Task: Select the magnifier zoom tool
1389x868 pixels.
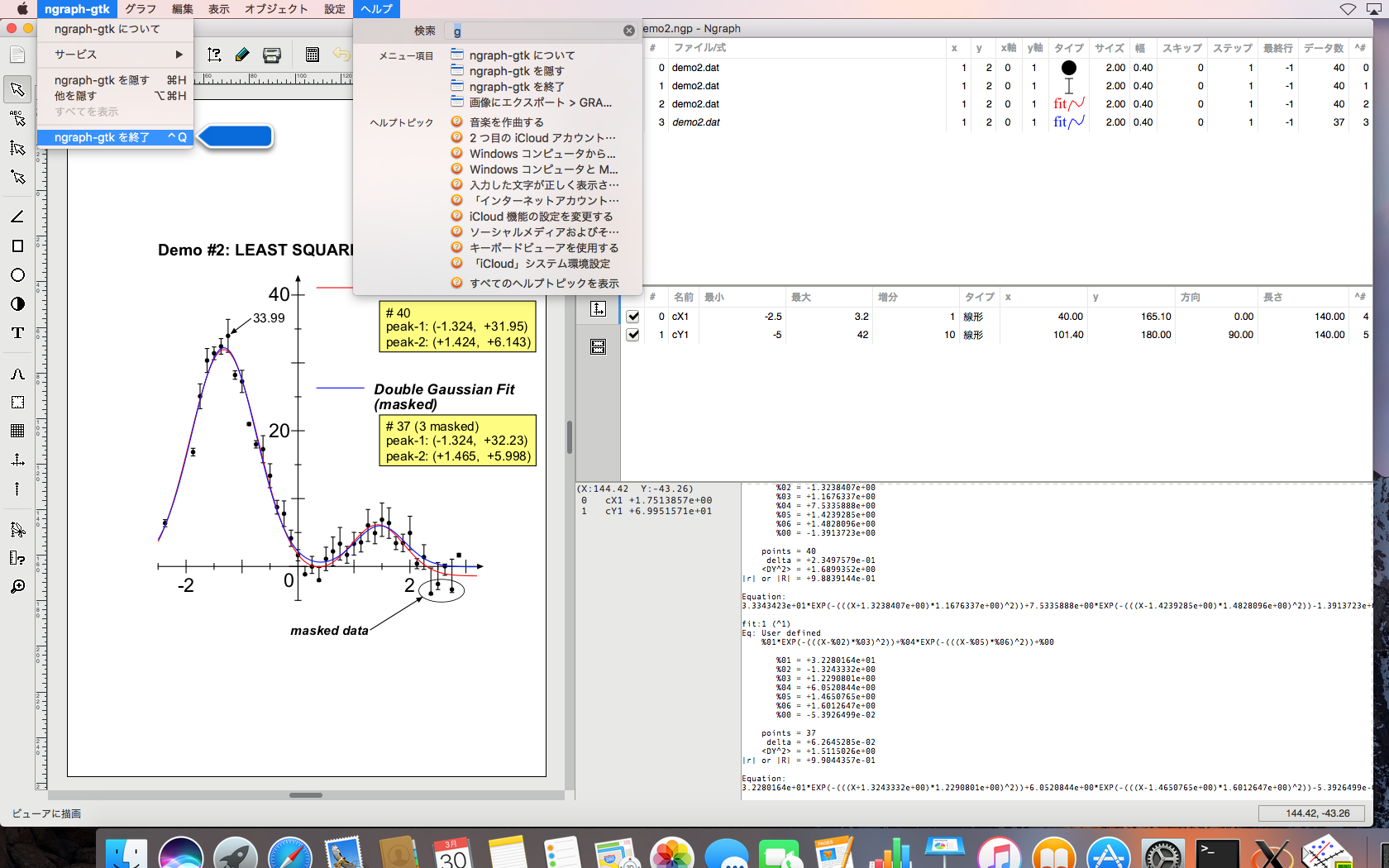Action: tap(17, 587)
